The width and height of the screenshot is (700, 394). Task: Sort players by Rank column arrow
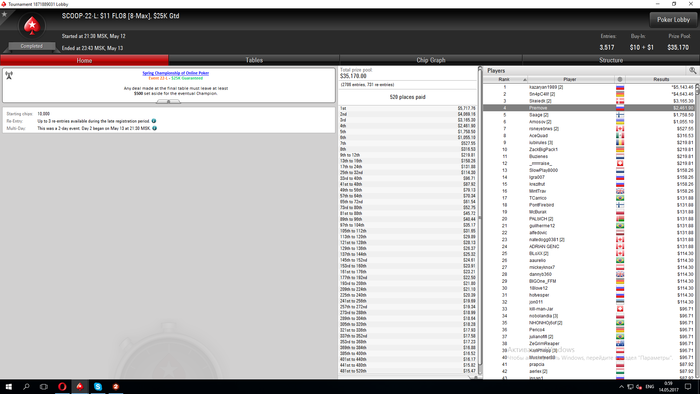[x=525, y=79]
